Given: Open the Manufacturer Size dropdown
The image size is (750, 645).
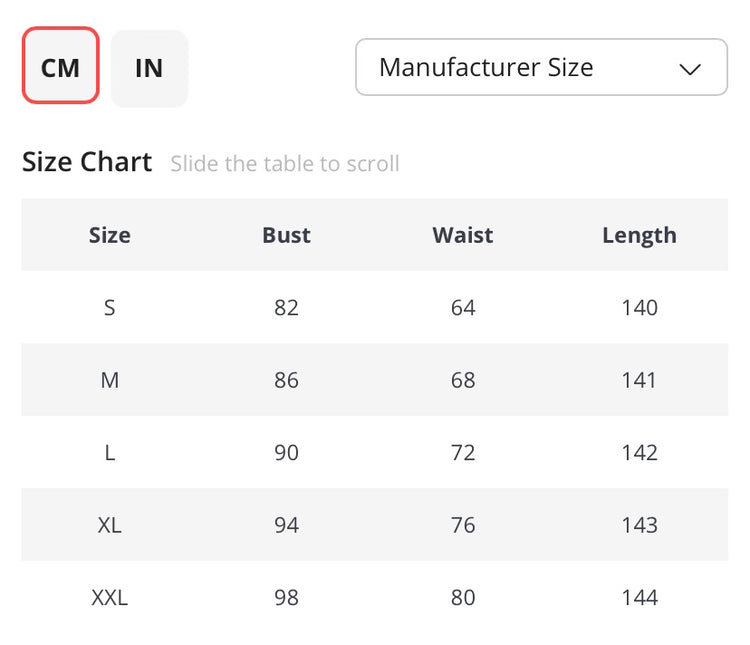Looking at the screenshot, I should 541,67.
